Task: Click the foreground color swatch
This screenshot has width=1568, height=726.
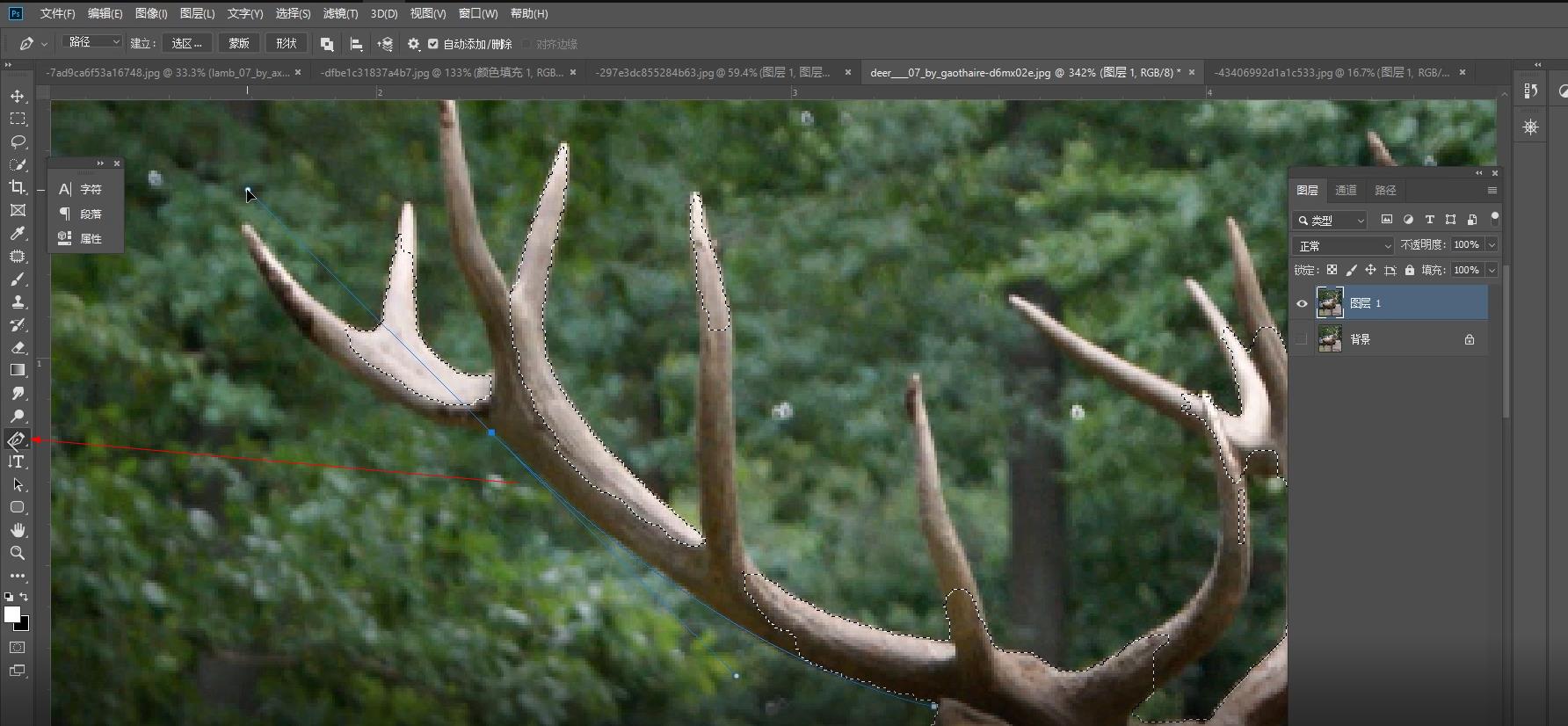Action: coord(11,614)
